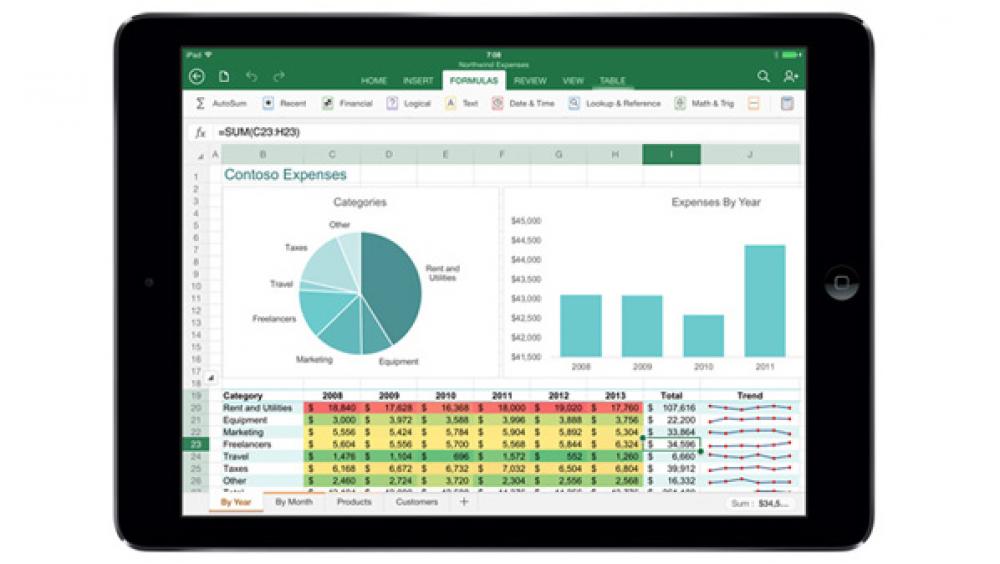Screen dimensions: 1000x564
Task: Redo the last action
Action: [x=279, y=77]
